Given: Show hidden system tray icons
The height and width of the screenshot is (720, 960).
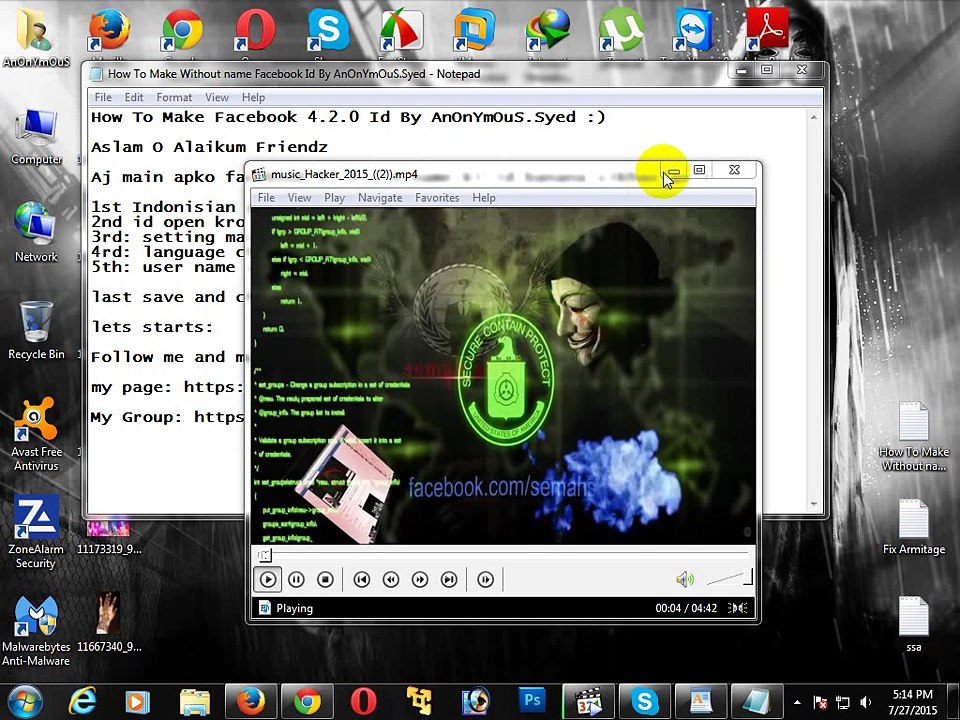Looking at the screenshot, I should pyautogui.click(x=797, y=702).
